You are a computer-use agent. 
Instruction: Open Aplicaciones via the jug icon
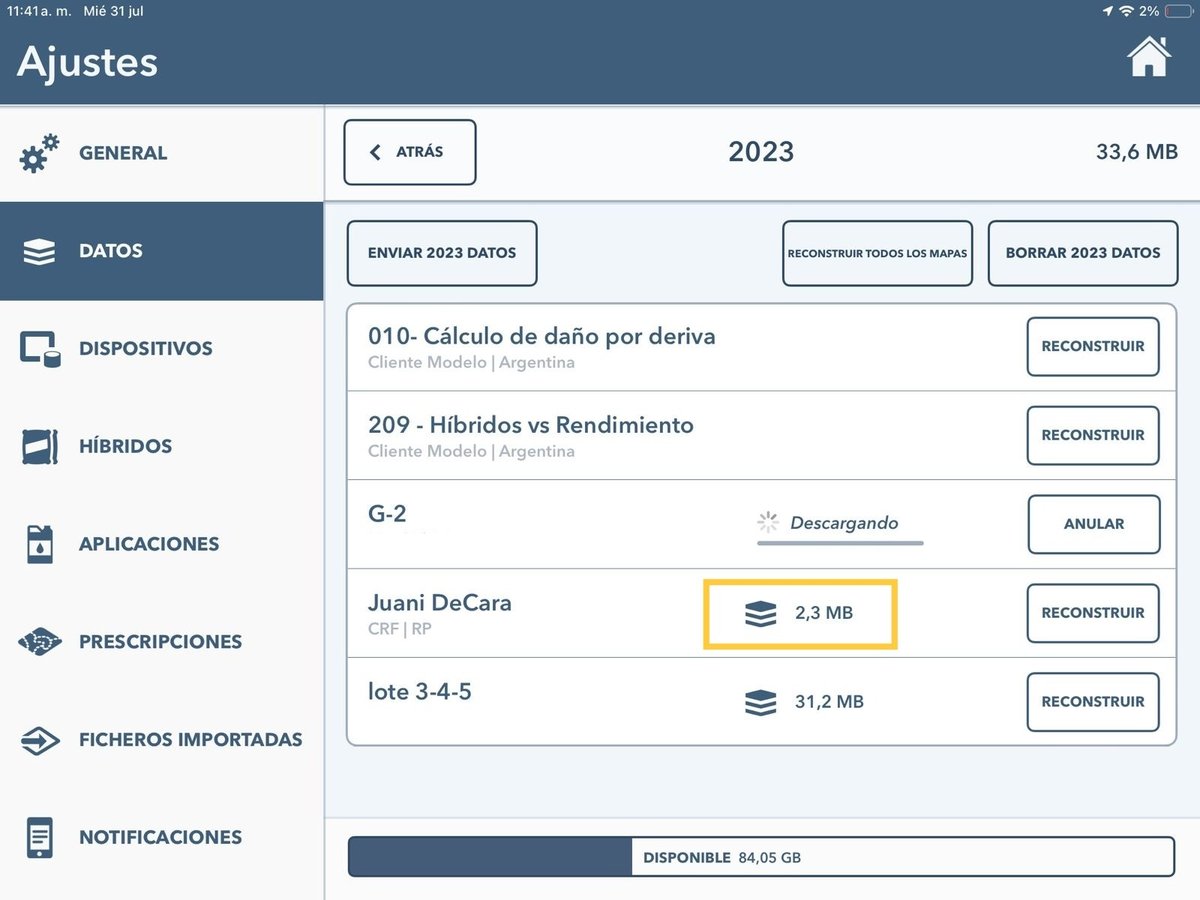[x=38, y=543]
